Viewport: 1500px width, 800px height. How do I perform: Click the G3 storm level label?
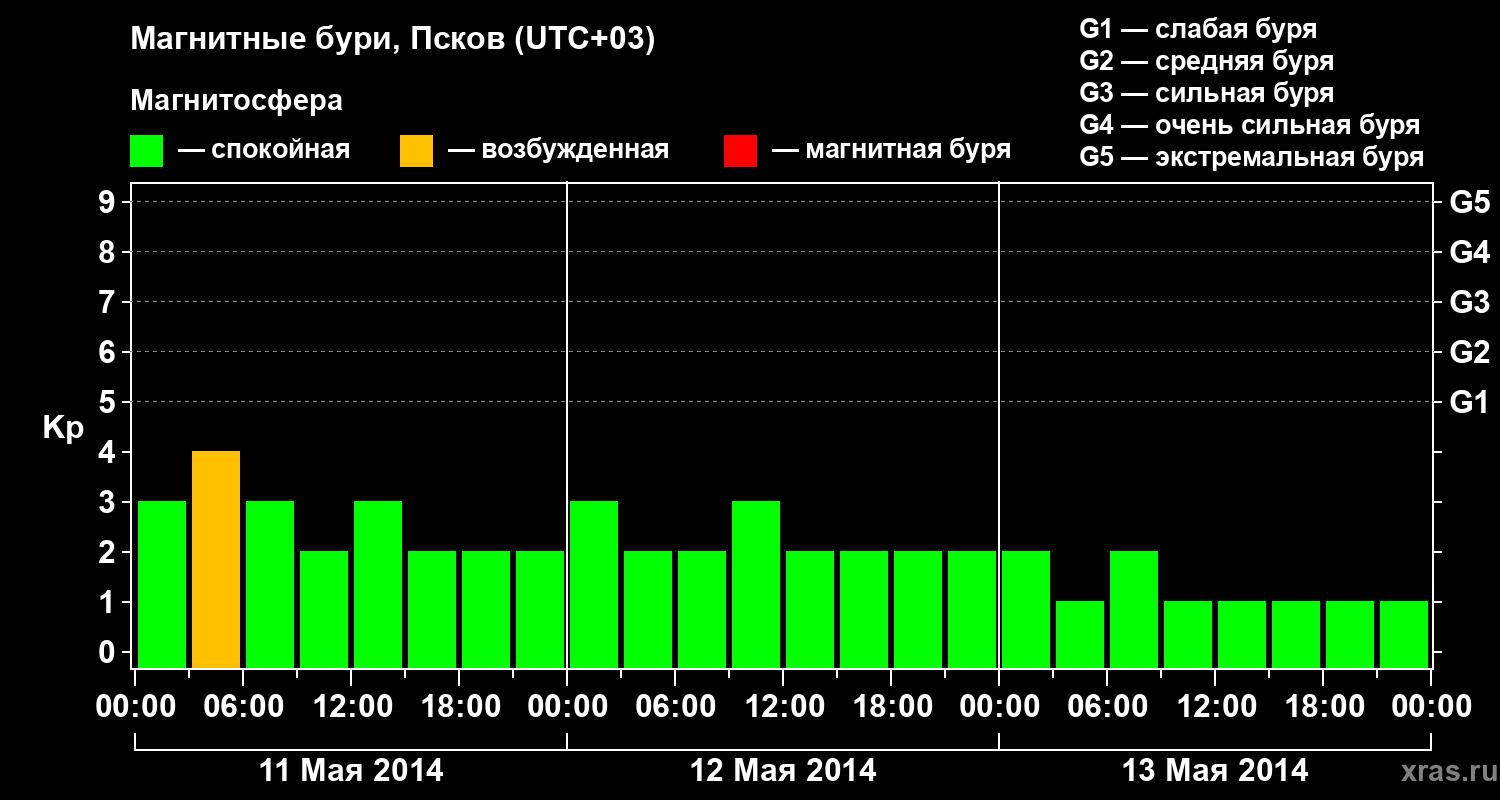[1469, 302]
